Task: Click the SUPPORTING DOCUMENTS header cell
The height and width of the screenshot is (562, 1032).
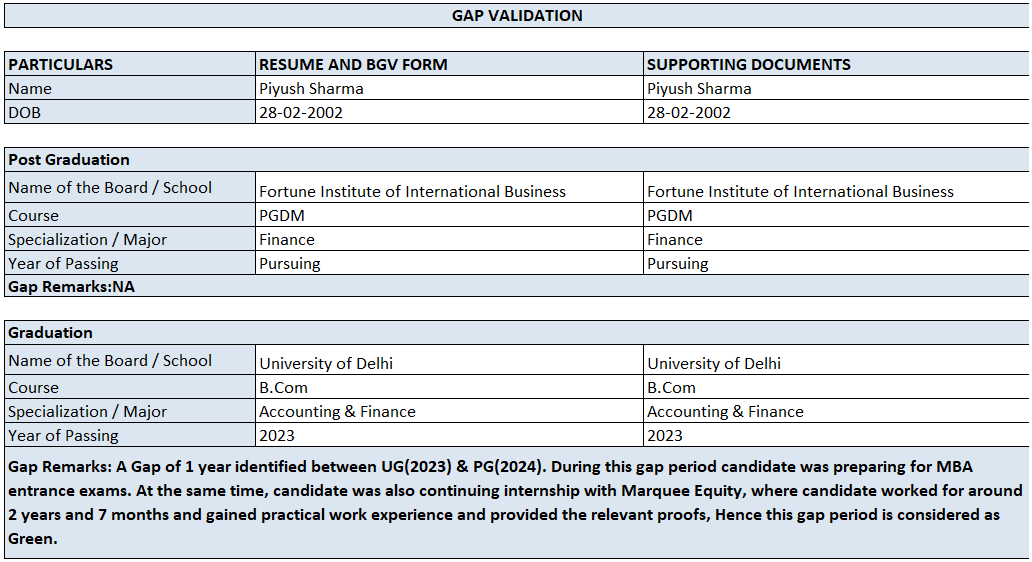Action: click(x=749, y=64)
